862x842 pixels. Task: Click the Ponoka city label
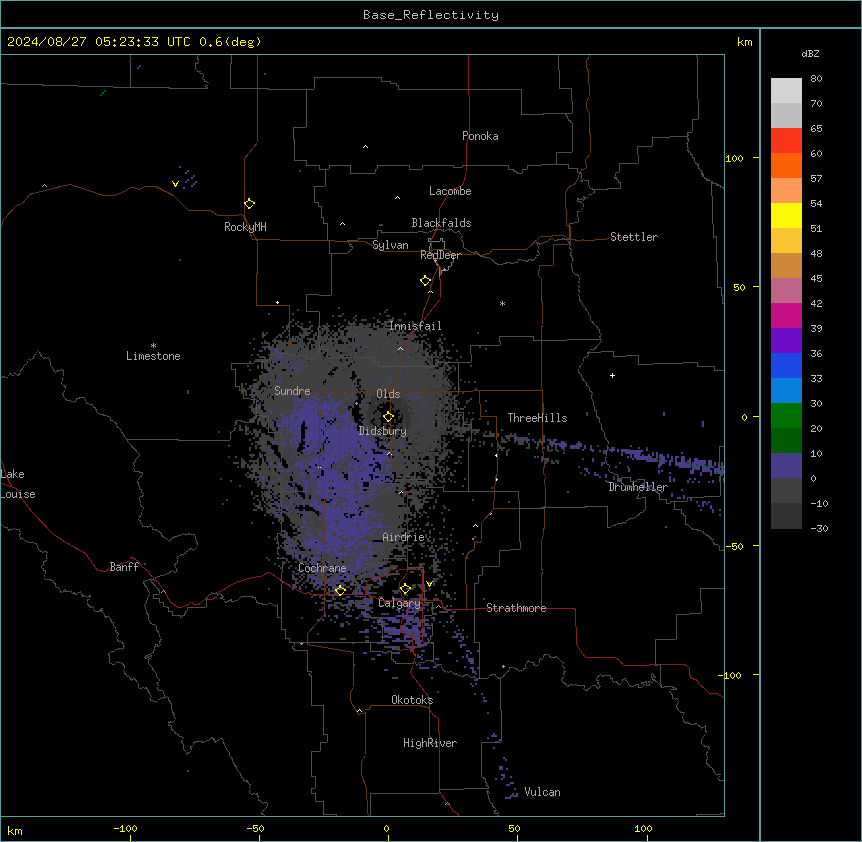click(x=480, y=136)
